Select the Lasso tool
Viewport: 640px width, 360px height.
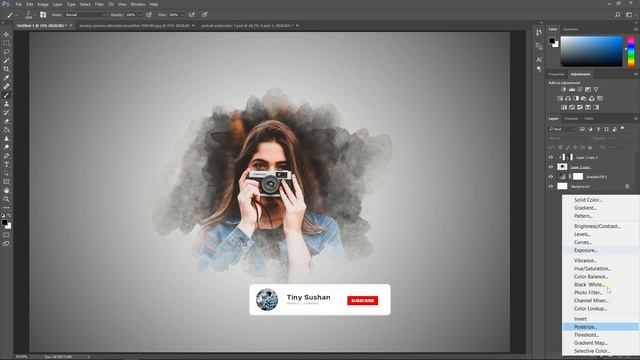pyautogui.click(x=6, y=52)
